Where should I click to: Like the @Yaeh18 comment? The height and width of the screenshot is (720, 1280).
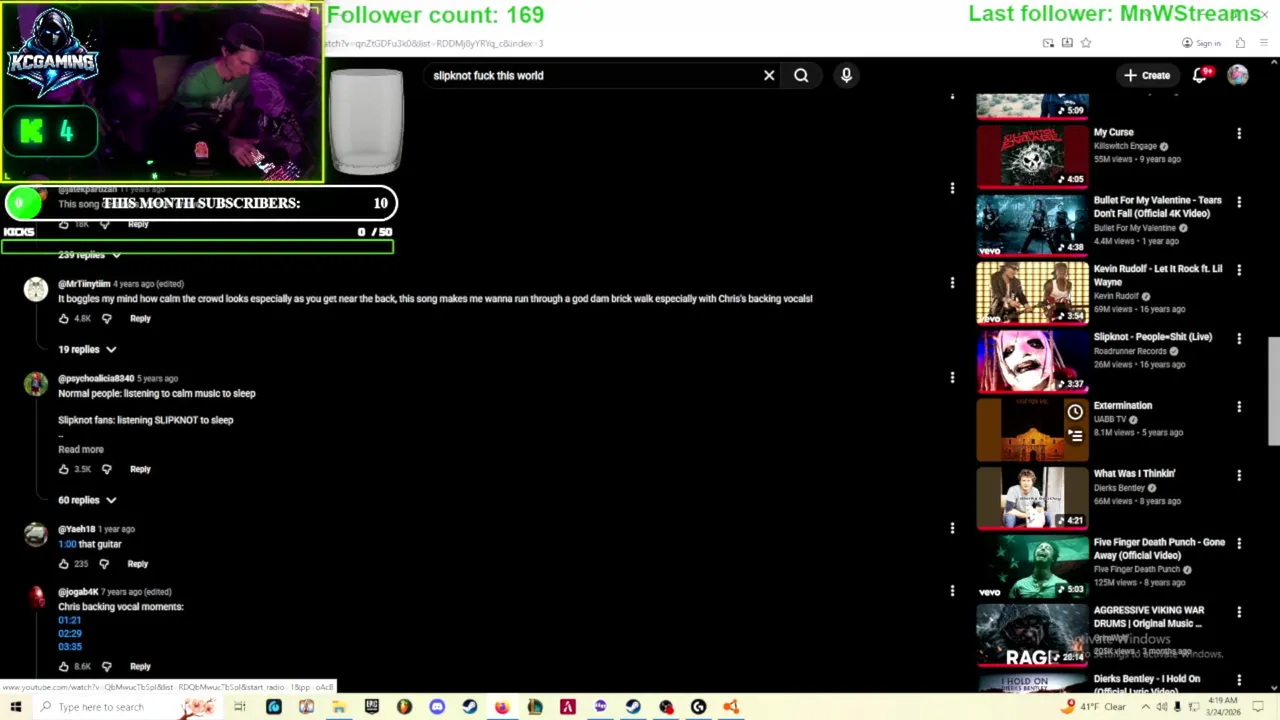click(x=64, y=564)
